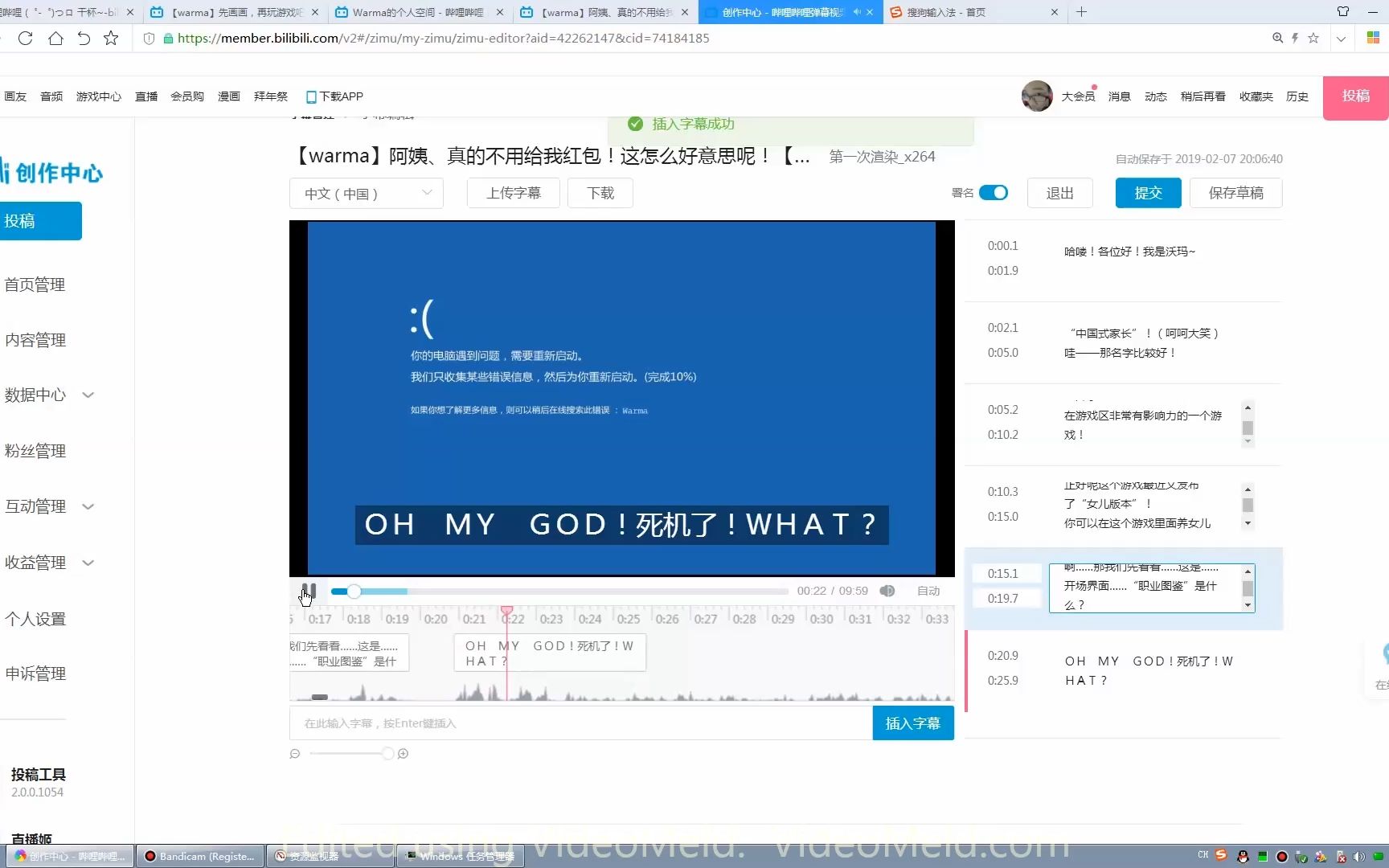The width and height of the screenshot is (1389, 868).
Task: Click the lightning speed-mode icon in address bar
Action: point(1295,38)
